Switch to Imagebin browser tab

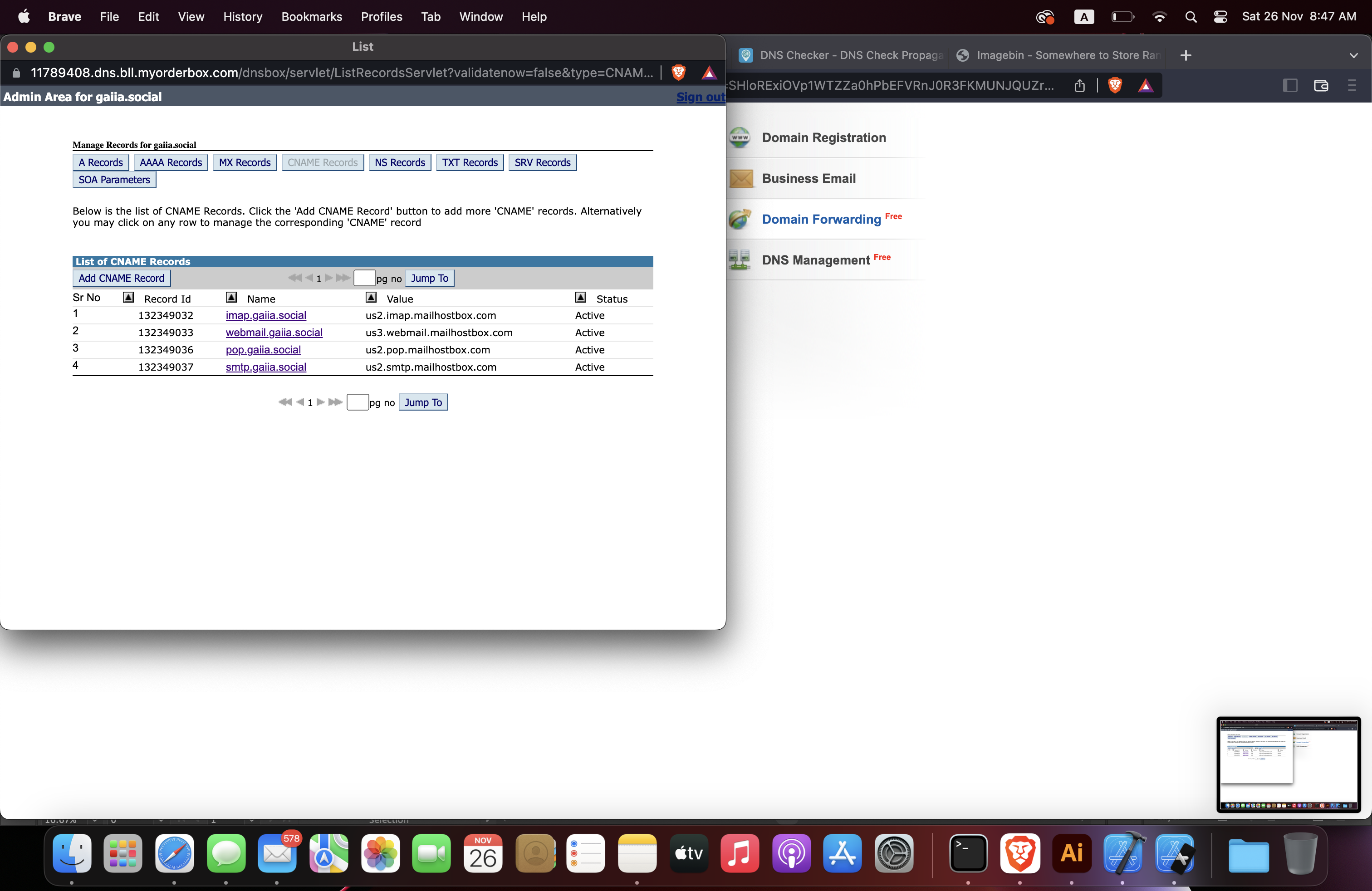1058,55
